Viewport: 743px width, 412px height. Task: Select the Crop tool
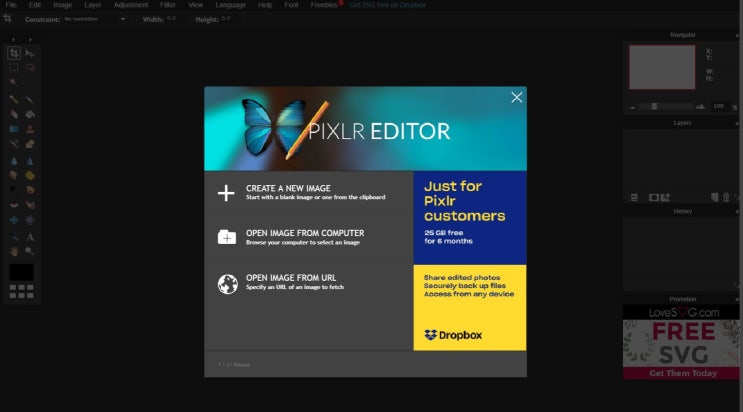(x=14, y=53)
